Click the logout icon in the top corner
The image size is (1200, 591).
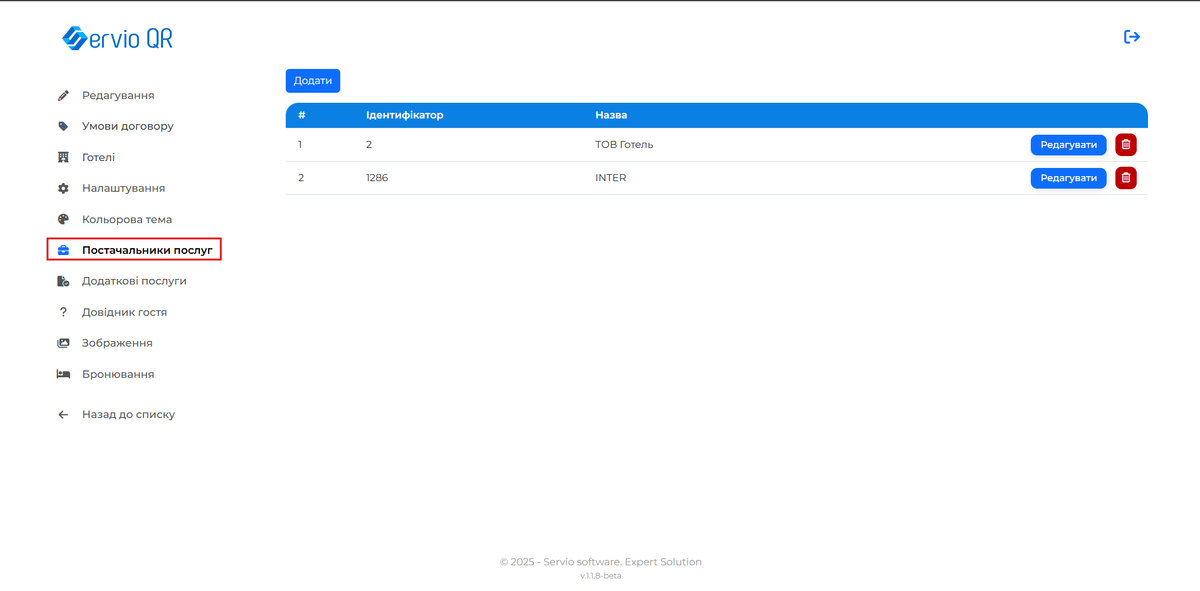pos(1132,36)
